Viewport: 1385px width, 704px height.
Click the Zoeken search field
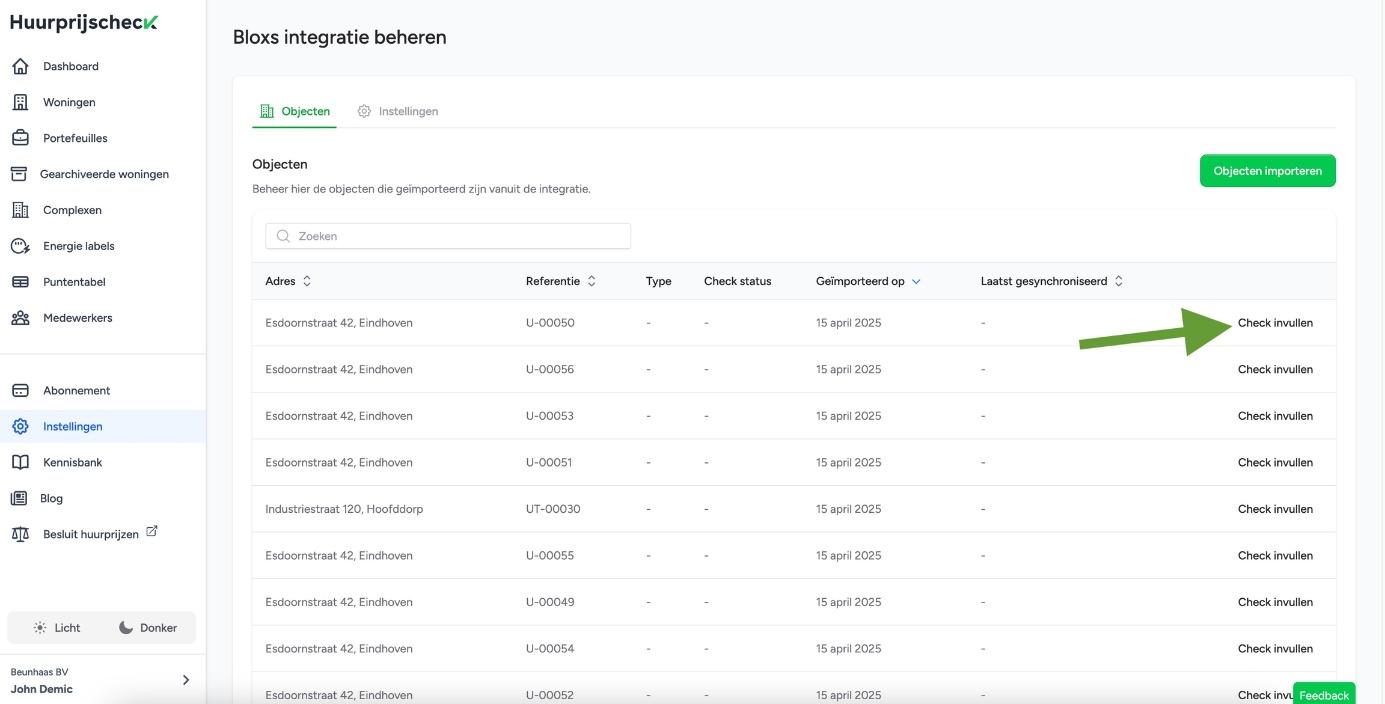tap(448, 236)
